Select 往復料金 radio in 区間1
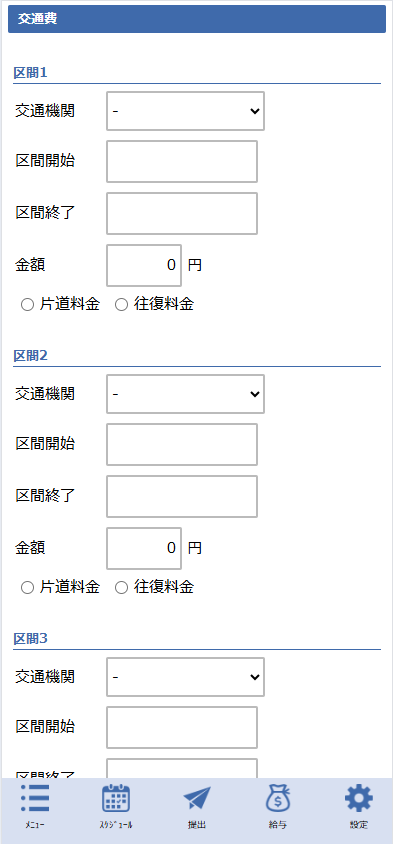The image size is (393, 844). [122, 305]
